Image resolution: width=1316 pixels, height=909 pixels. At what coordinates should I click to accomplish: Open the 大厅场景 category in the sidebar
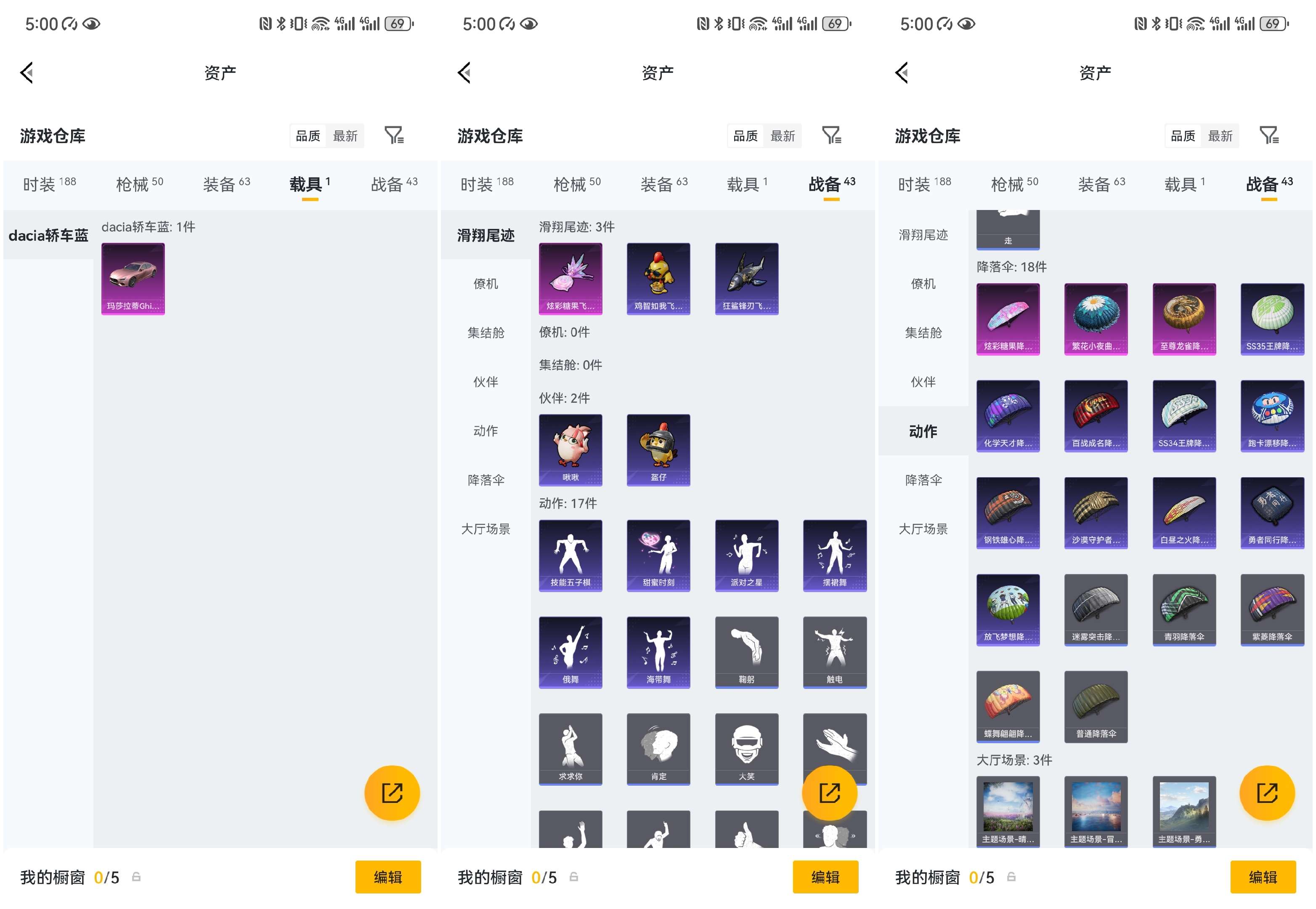tap(486, 529)
